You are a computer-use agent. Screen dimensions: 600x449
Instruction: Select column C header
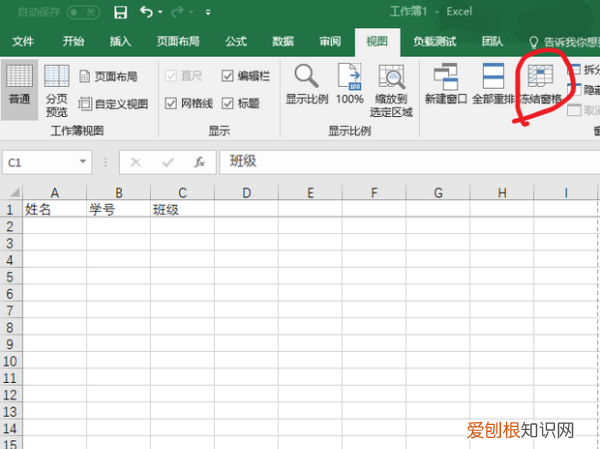(x=183, y=193)
